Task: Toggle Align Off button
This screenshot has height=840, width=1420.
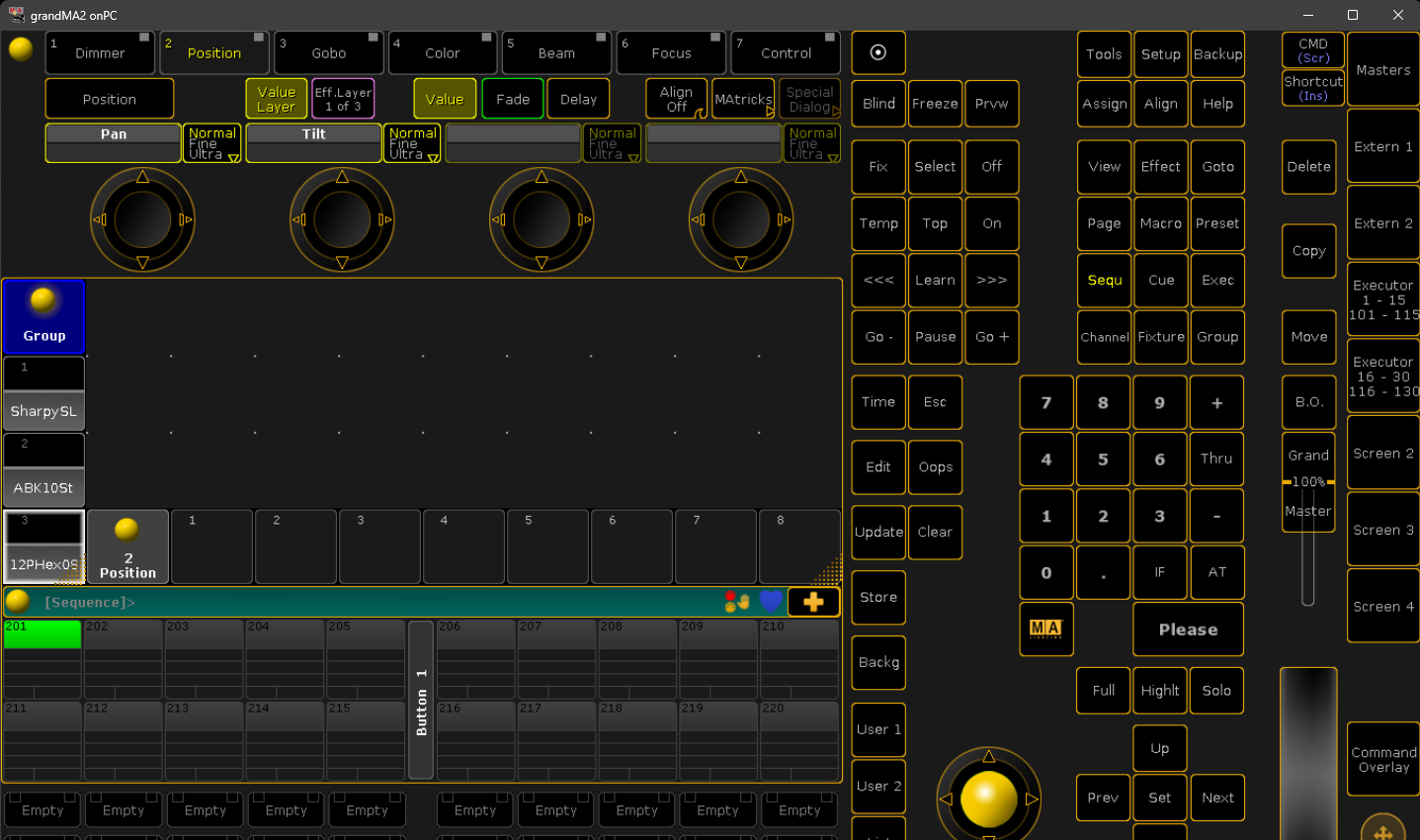Action: pos(677,99)
